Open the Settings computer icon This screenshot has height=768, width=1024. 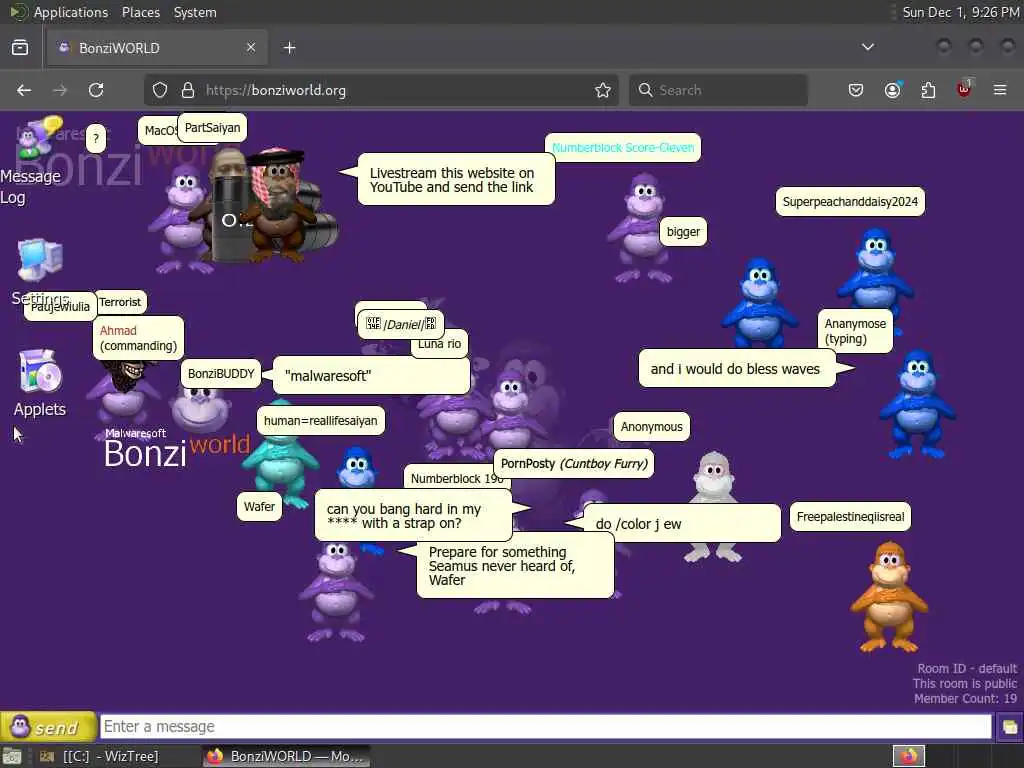[x=40, y=262]
